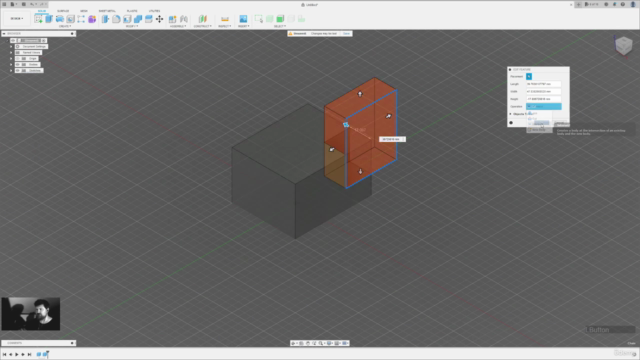Click the ViewCube in viewport corner
Screen dimensions: 640x360
coord(623,45)
